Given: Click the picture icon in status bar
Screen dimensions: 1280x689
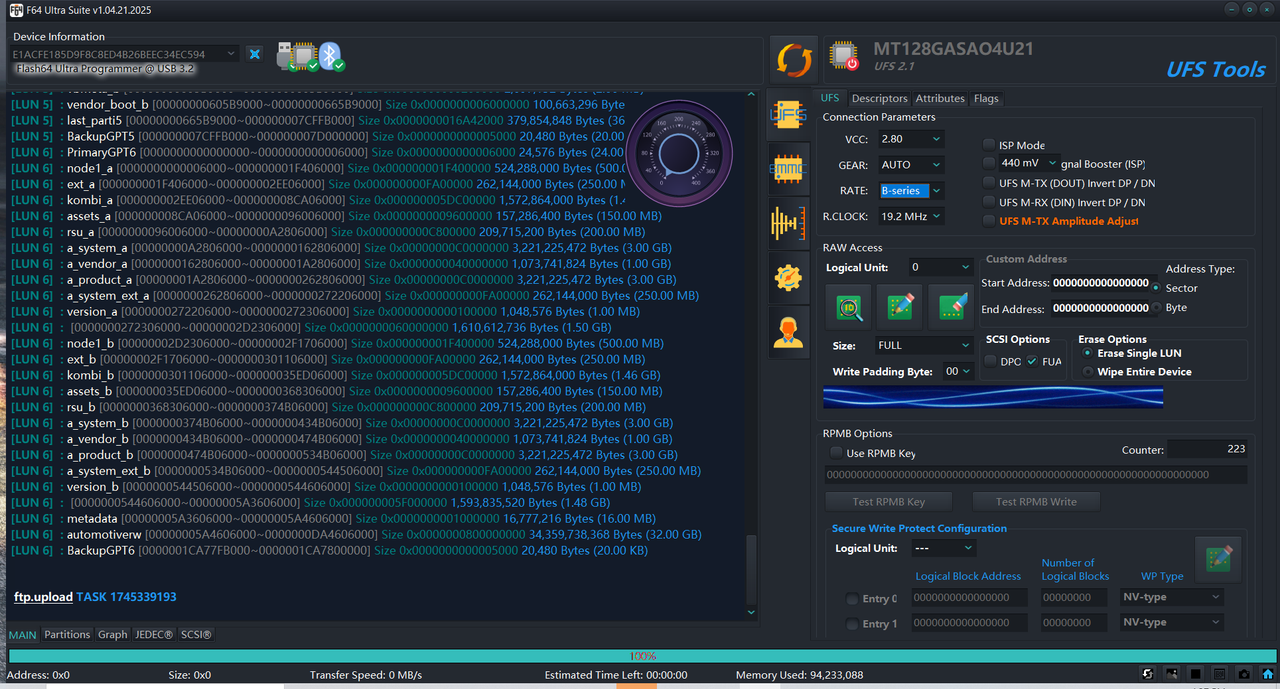Looking at the screenshot, I should pos(1171,675).
